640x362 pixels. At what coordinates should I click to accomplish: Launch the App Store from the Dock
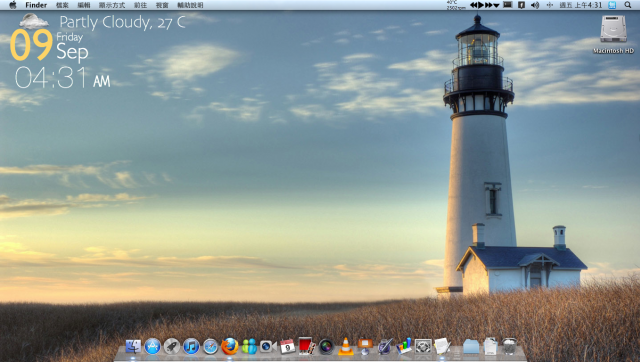pyautogui.click(x=152, y=346)
